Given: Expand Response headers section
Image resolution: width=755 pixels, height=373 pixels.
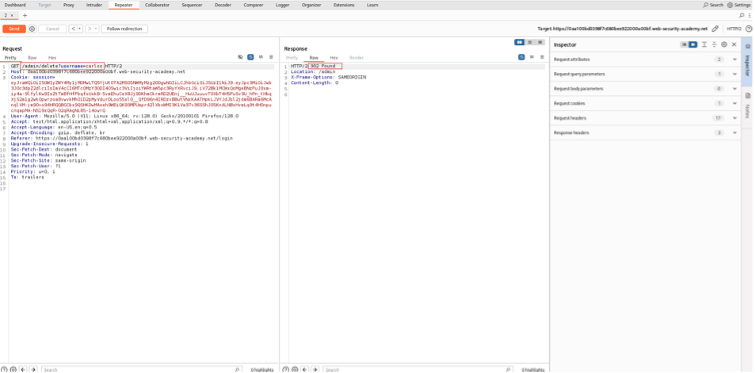Looking at the screenshot, I should [x=645, y=133].
